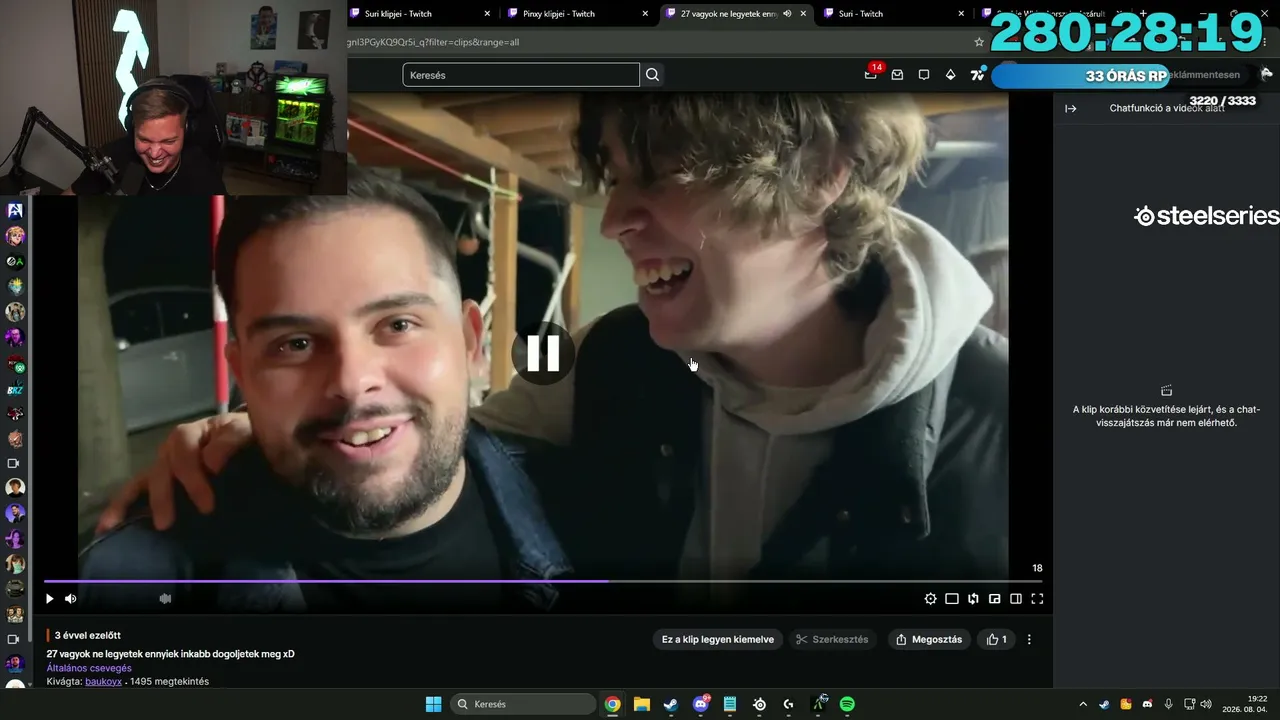The image size is (1280, 720).
Task: Open clipper profile link baukoyx
Action: click(103, 681)
